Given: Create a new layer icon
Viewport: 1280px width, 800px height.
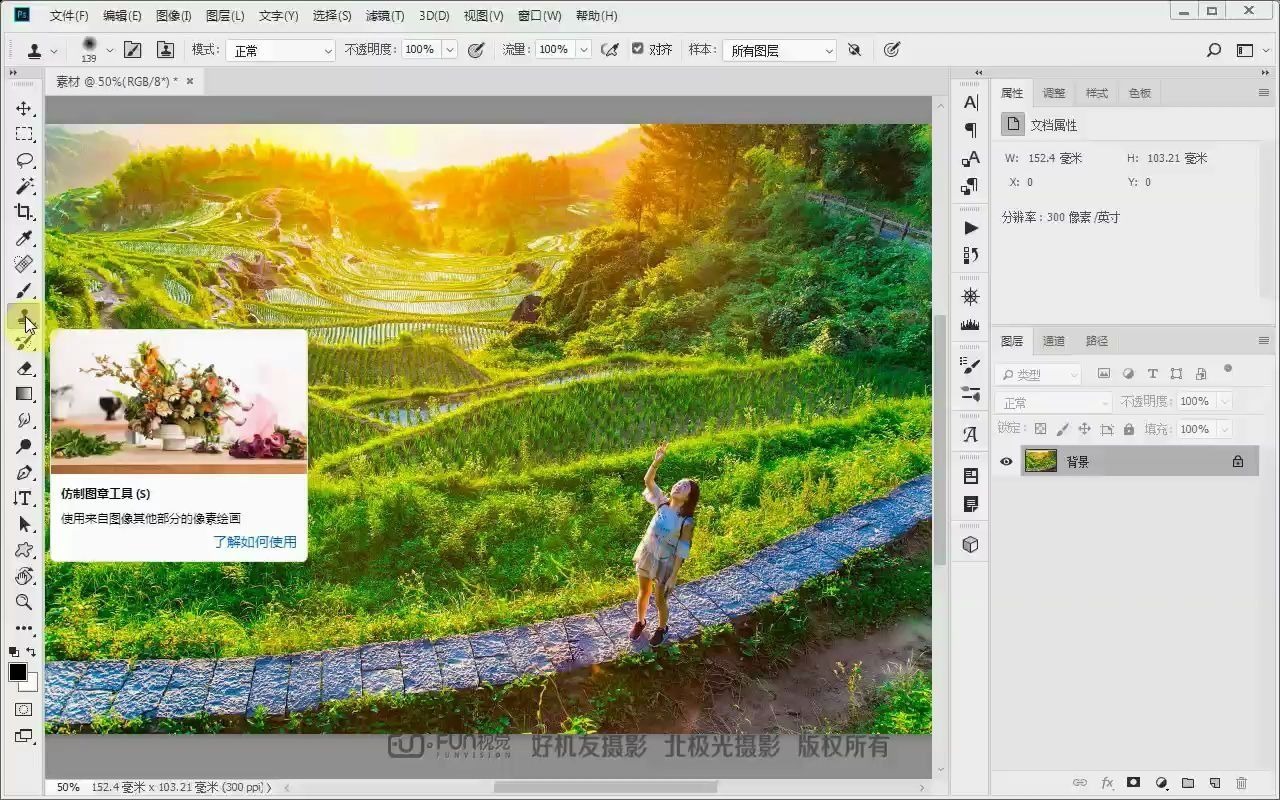Looking at the screenshot, I should click(1214, 783).
